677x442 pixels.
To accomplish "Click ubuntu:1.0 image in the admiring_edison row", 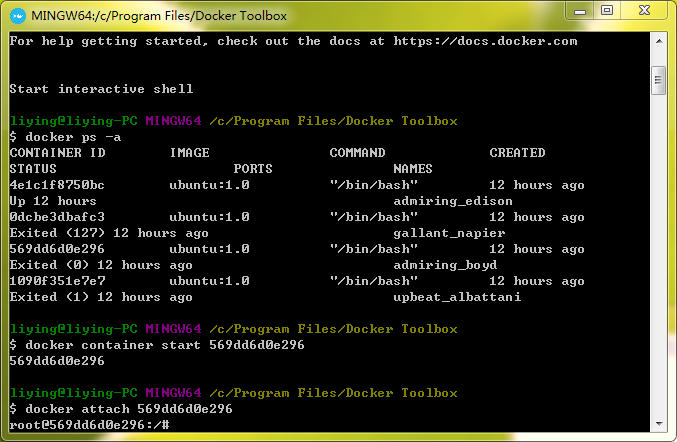I will (209, 185).
